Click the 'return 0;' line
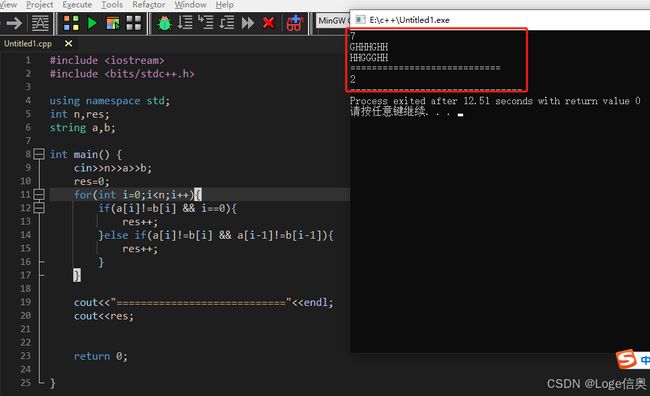The image size is (650, 396). tap(101, 356)
